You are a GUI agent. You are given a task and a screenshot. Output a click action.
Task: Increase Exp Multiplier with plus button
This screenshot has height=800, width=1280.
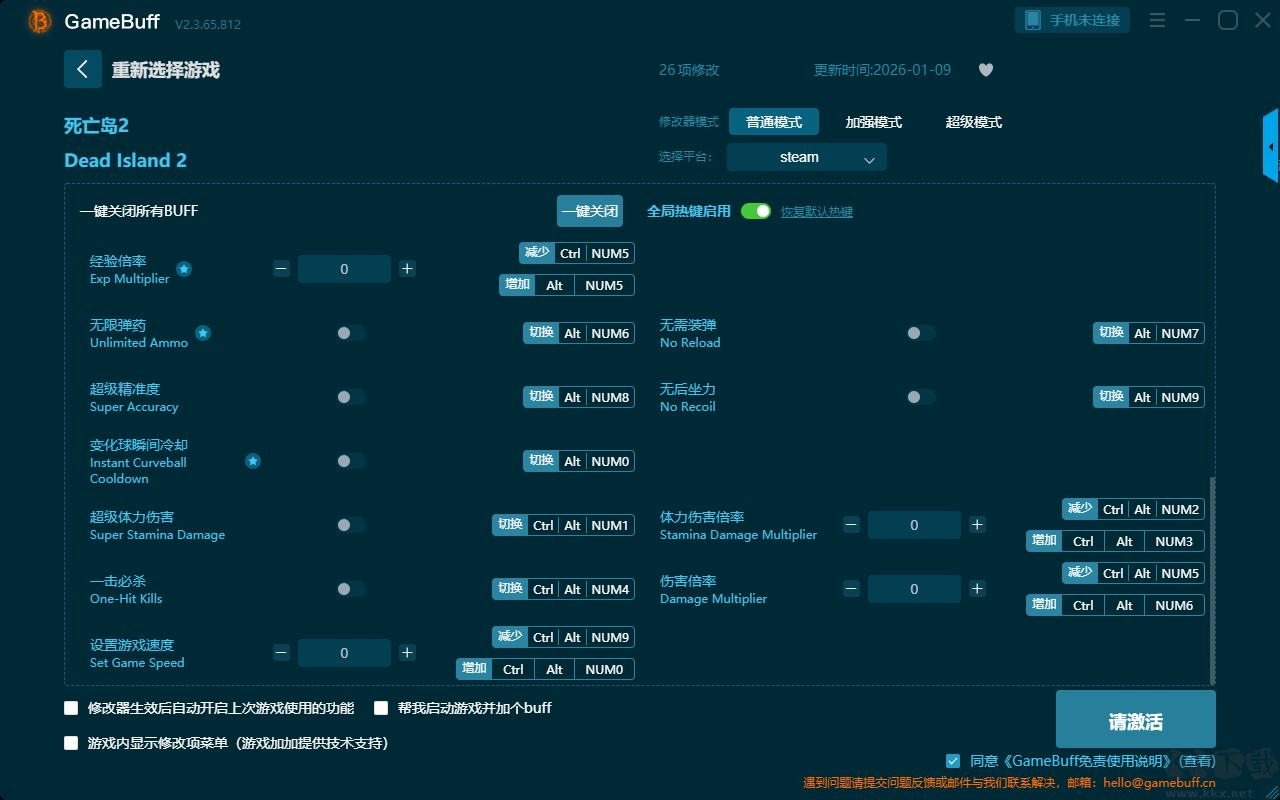tap(407, 269)
